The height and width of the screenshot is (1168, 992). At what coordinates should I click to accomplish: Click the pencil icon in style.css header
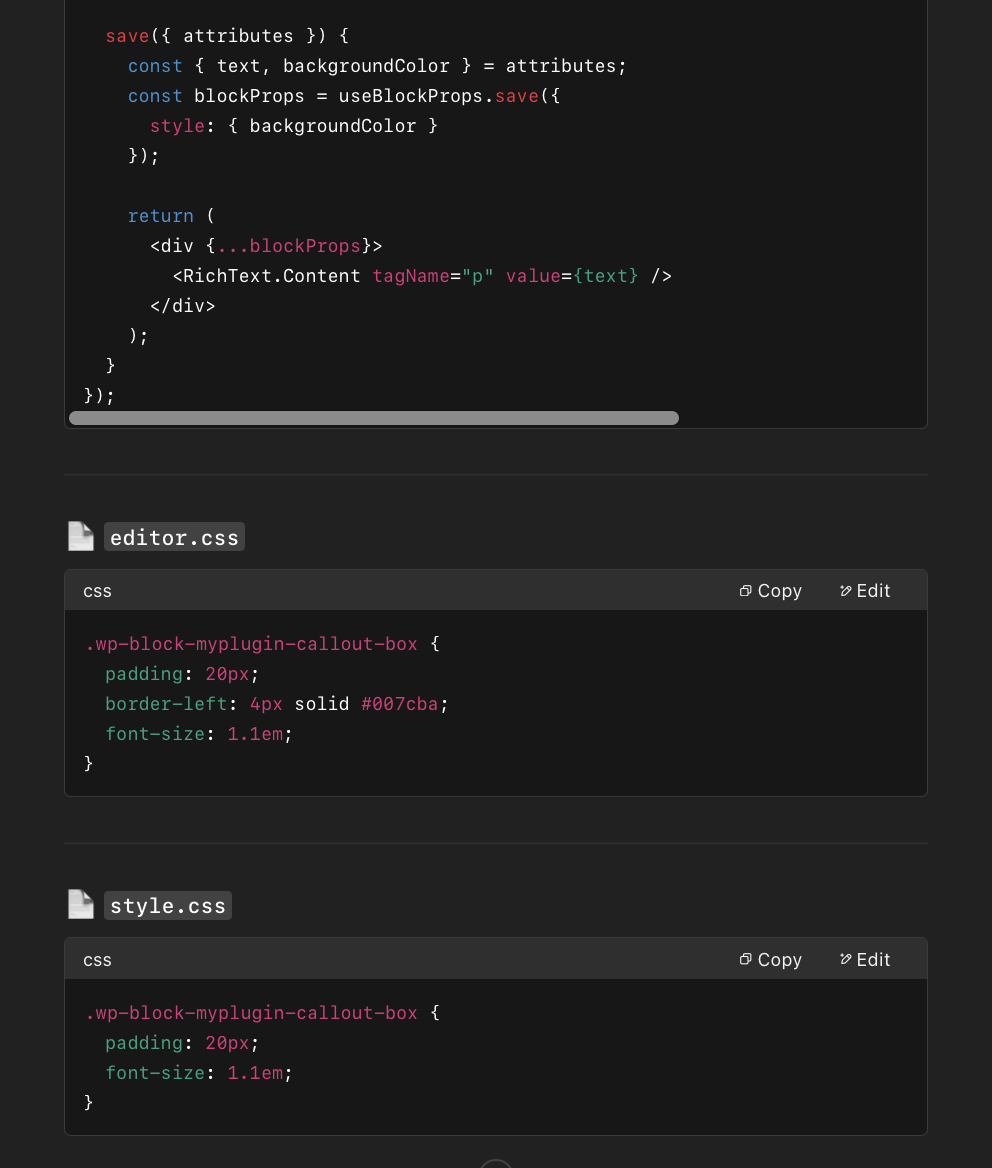coord(845,959)
